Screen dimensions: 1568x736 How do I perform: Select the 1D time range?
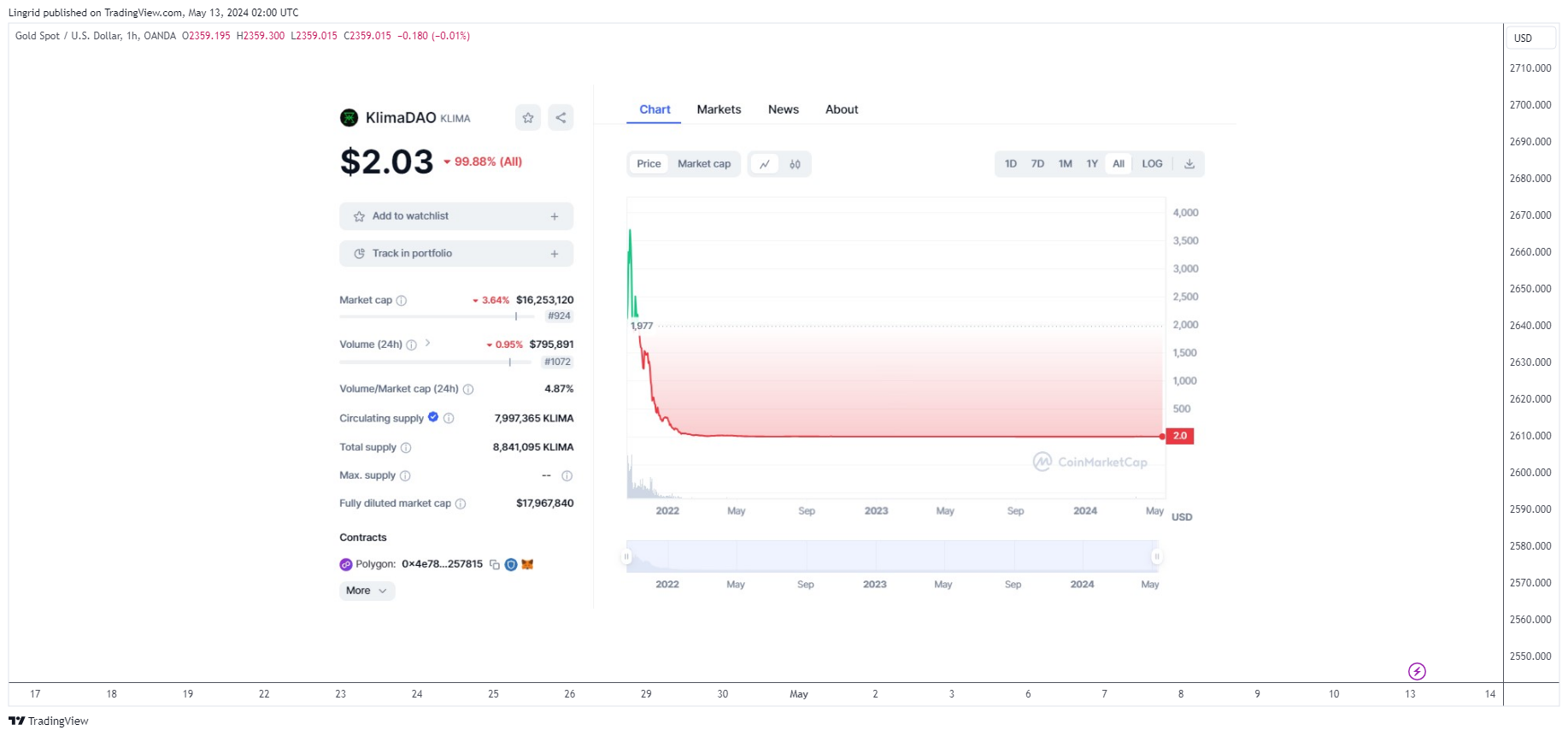[1011, 164]
